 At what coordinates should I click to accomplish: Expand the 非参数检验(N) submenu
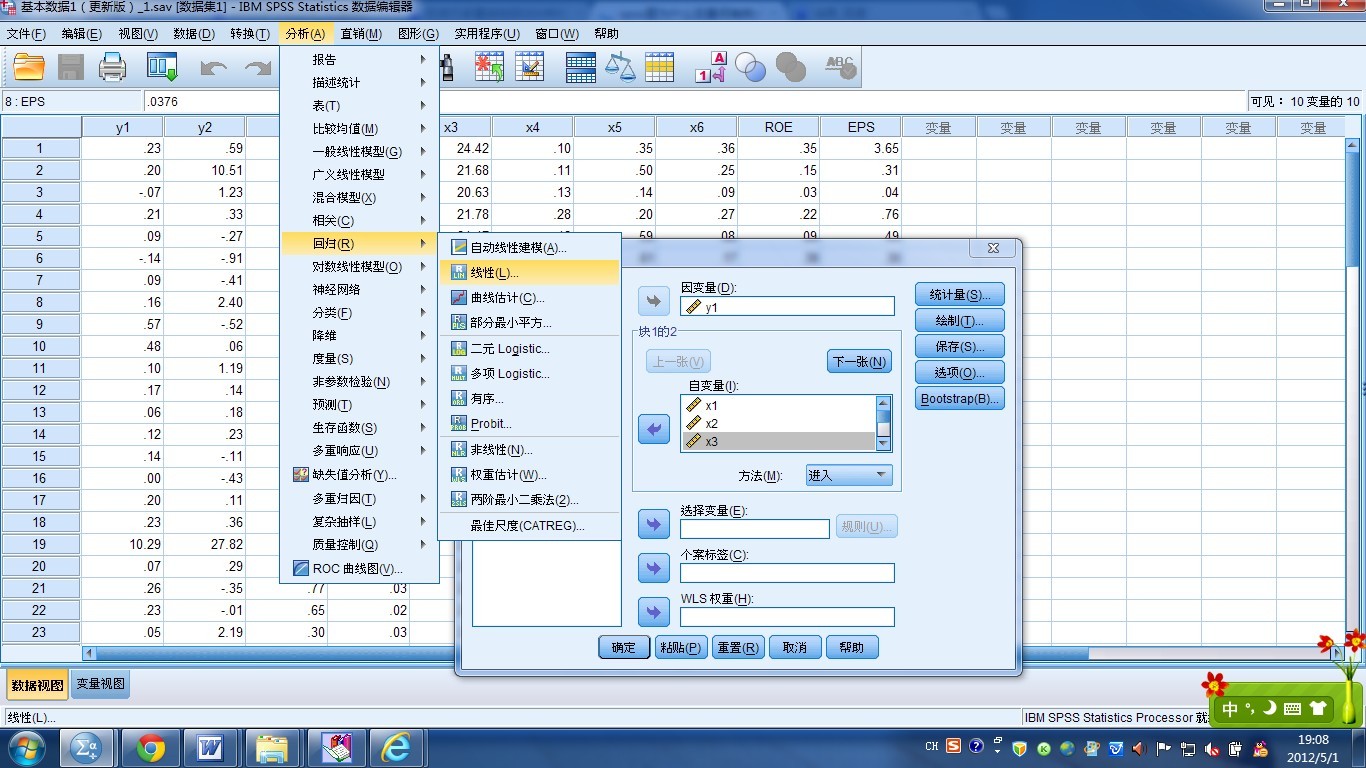coord(359,381)
